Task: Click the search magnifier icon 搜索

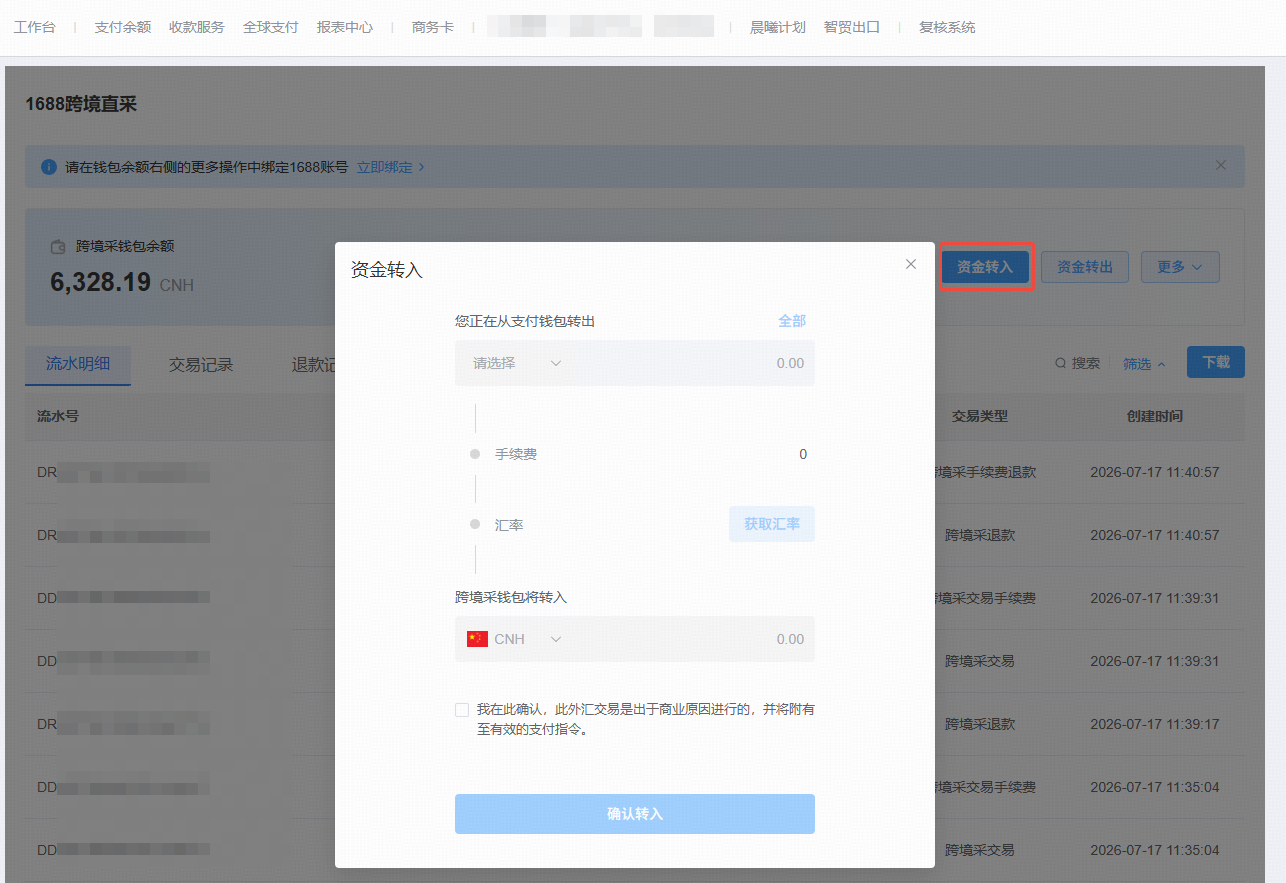Action: tap(1060, 363)
